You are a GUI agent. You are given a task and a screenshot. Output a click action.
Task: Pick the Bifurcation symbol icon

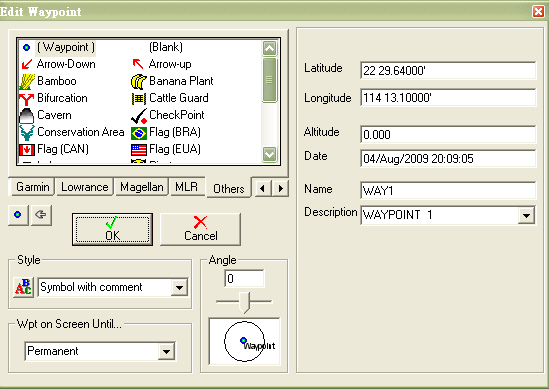(26, 99)
